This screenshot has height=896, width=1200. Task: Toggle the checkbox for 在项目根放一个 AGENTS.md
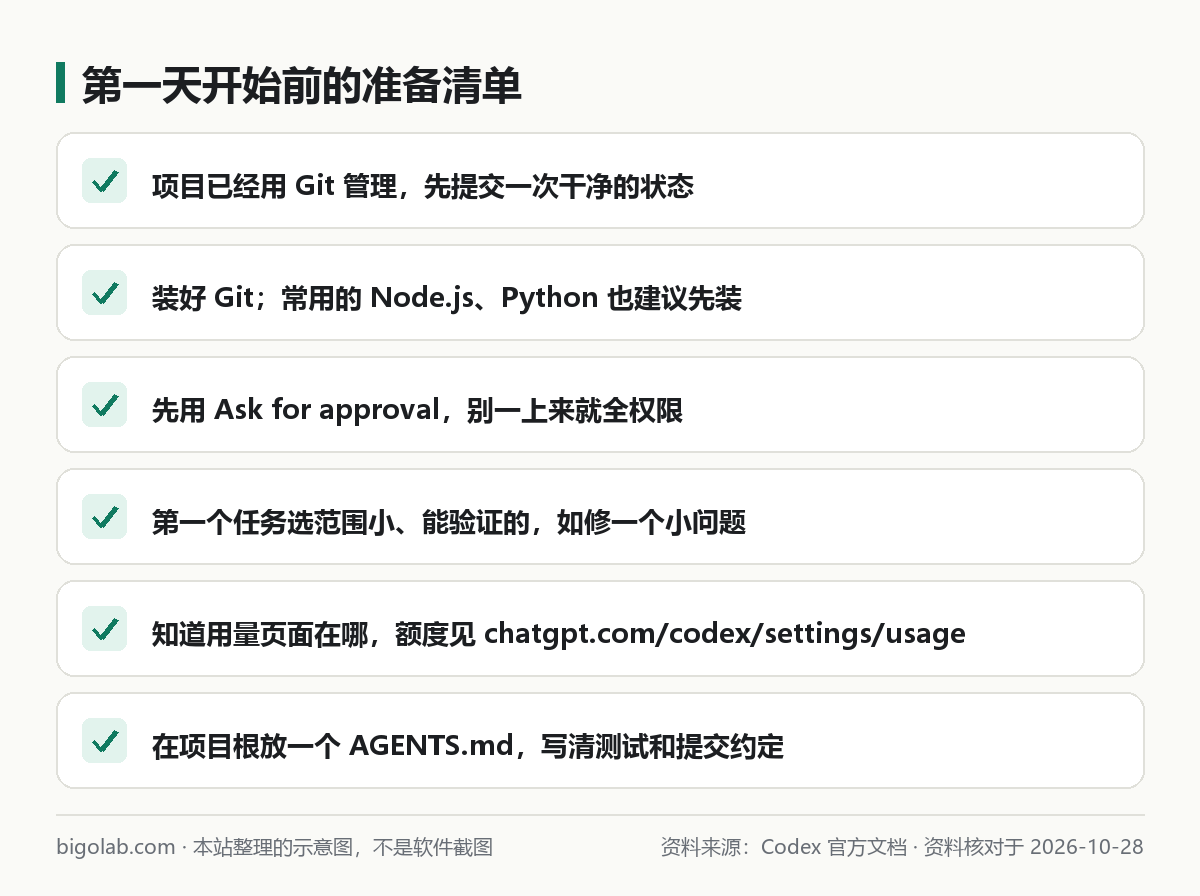click(x=104, y=741)
